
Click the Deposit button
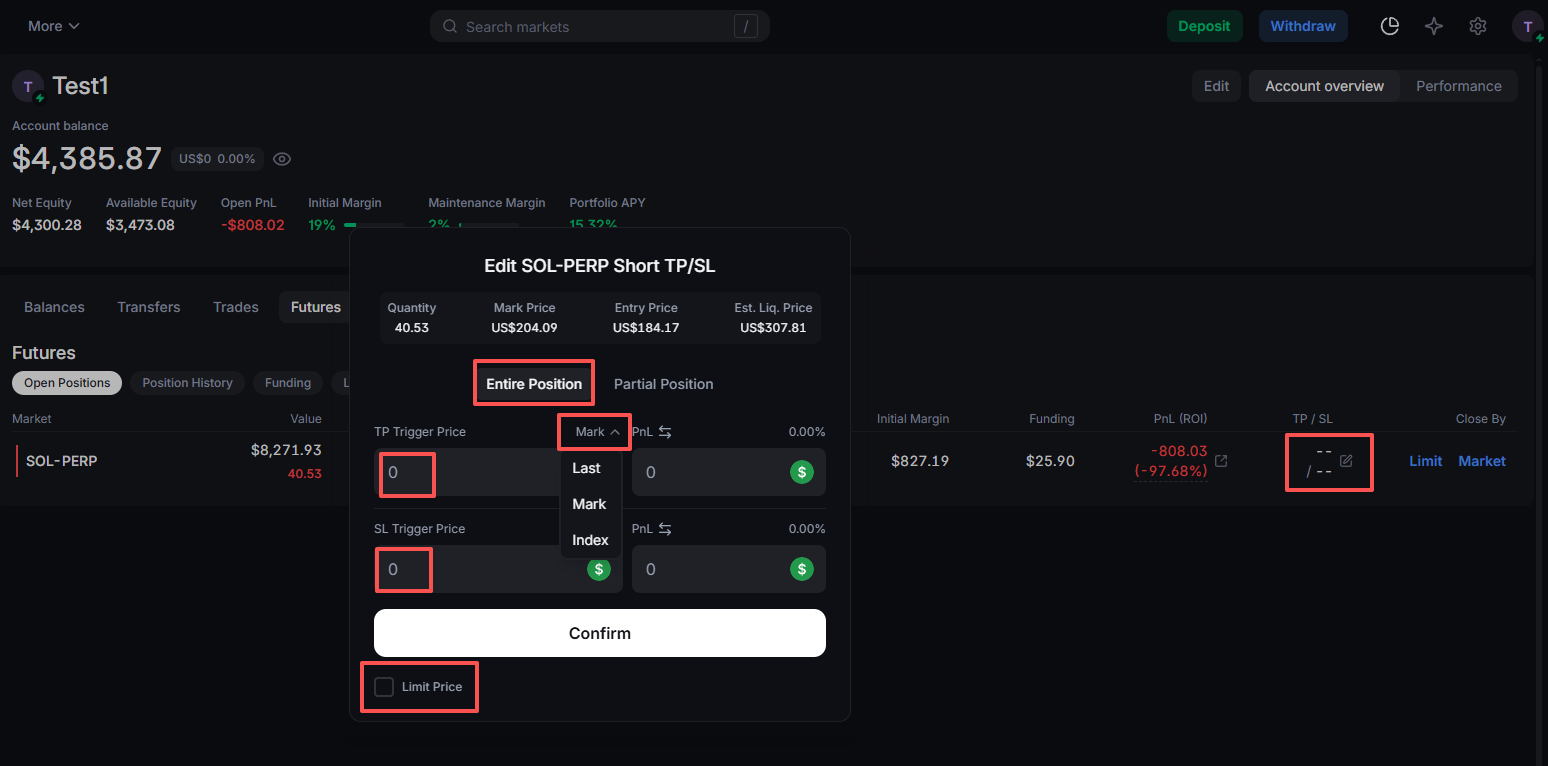pos(1204,26)
